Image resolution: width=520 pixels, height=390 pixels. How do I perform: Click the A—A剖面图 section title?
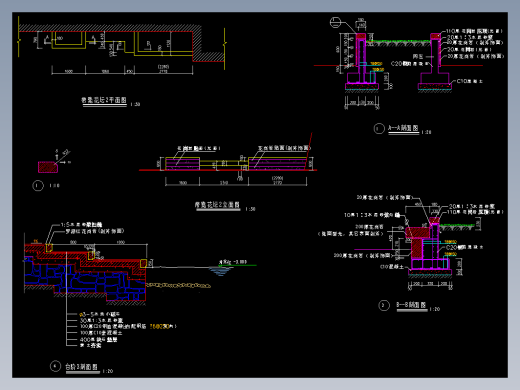[403, 128]
